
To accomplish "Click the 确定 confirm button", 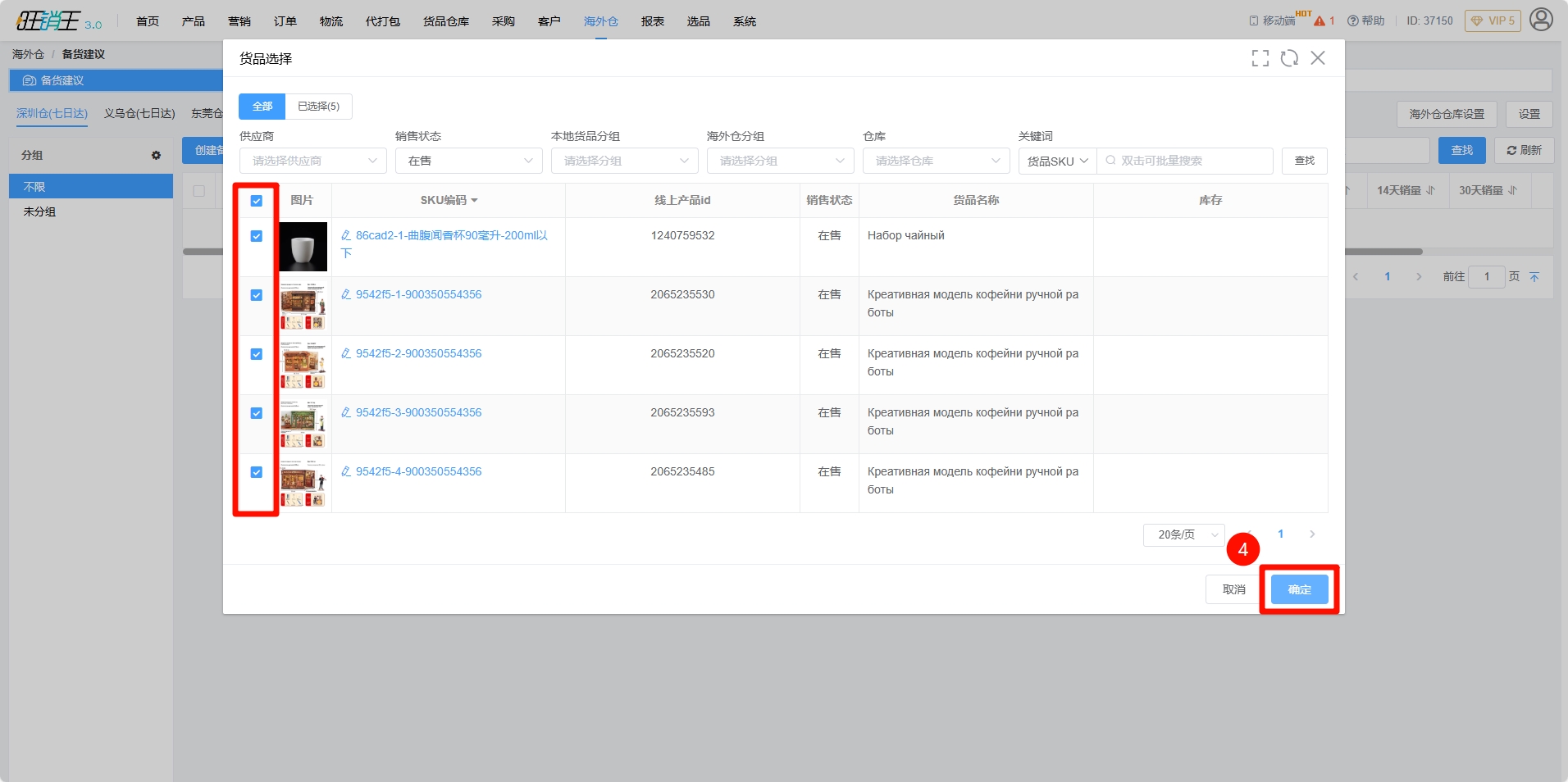I will (1299, 589).
